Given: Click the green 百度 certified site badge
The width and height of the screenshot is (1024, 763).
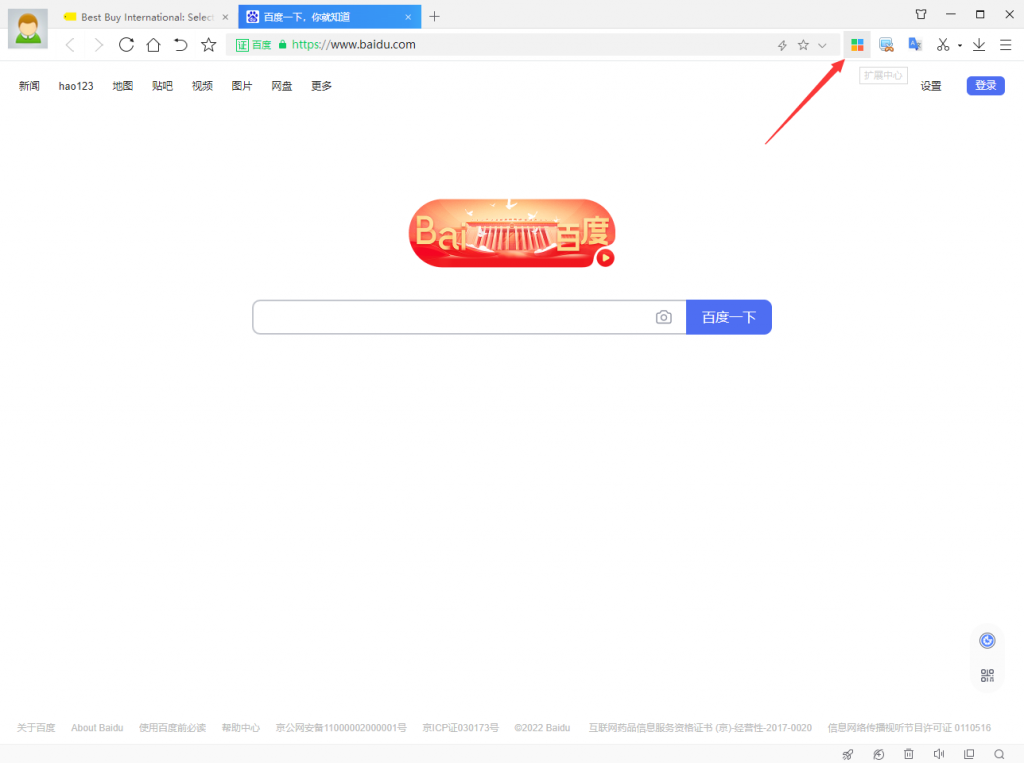Looking at the screenshot, I should pos(253,45).
